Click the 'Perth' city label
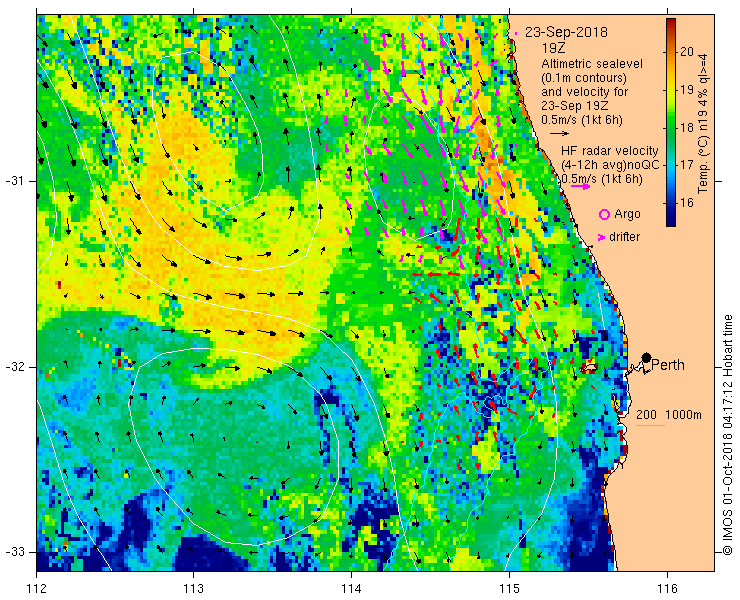 coord(668,365)
